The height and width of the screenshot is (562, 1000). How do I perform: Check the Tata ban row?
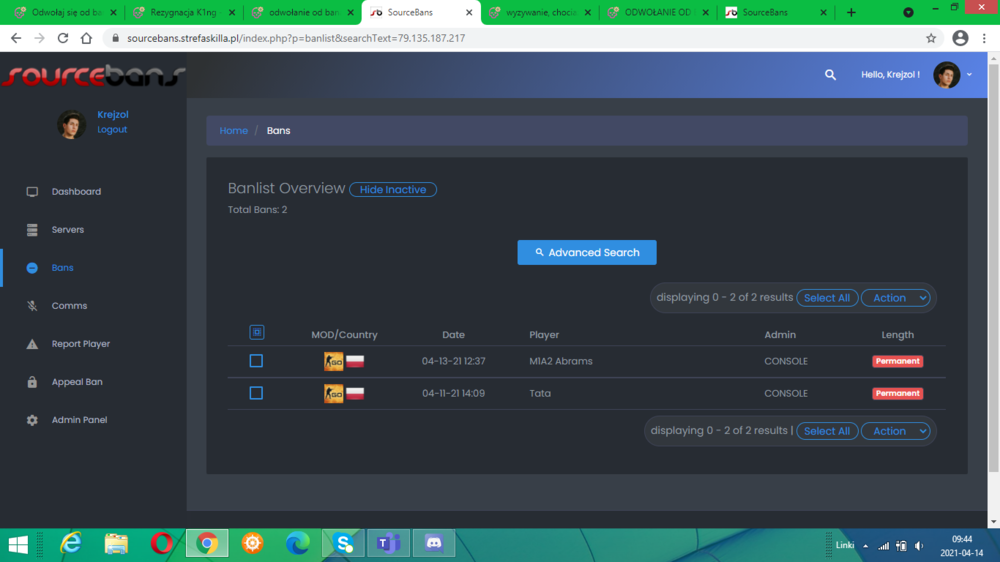256,393
